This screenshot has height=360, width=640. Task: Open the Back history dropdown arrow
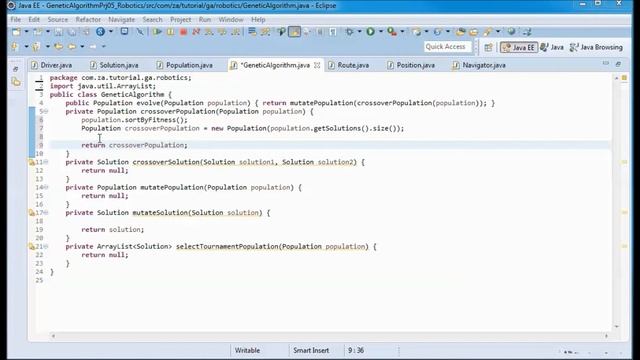point(82,47)
